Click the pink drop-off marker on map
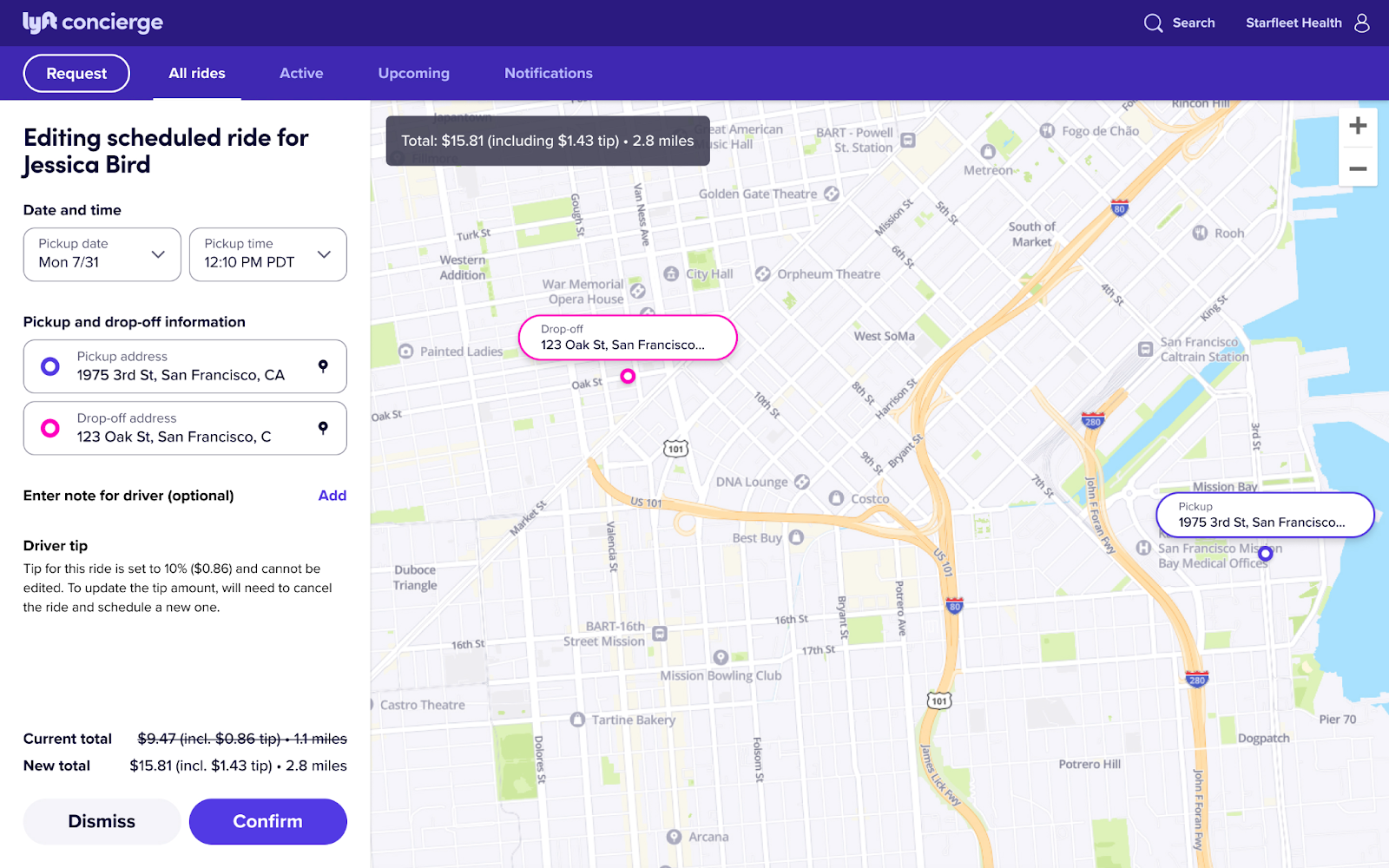 pos(628,376)
